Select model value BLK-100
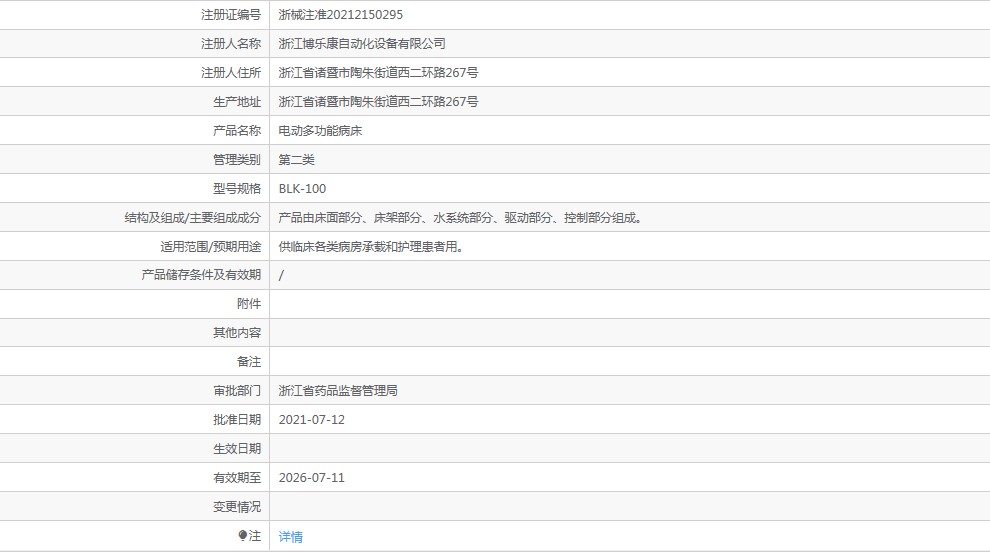 point(302,189)
